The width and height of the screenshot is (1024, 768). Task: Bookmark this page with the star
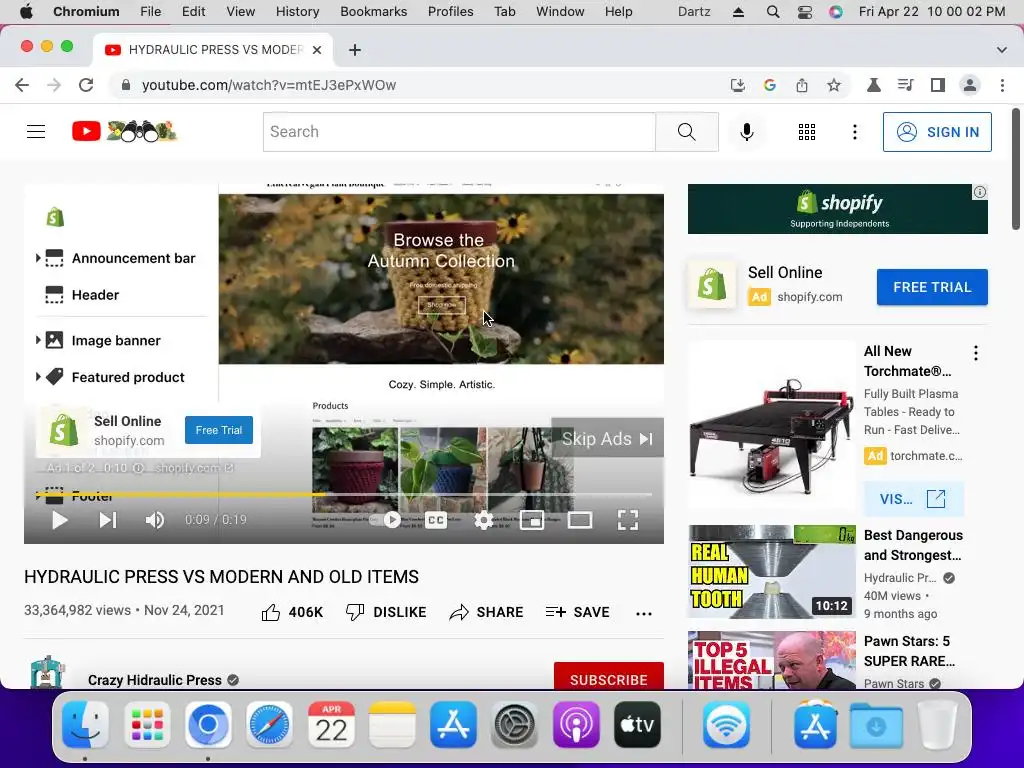click(x=833, y=85)
